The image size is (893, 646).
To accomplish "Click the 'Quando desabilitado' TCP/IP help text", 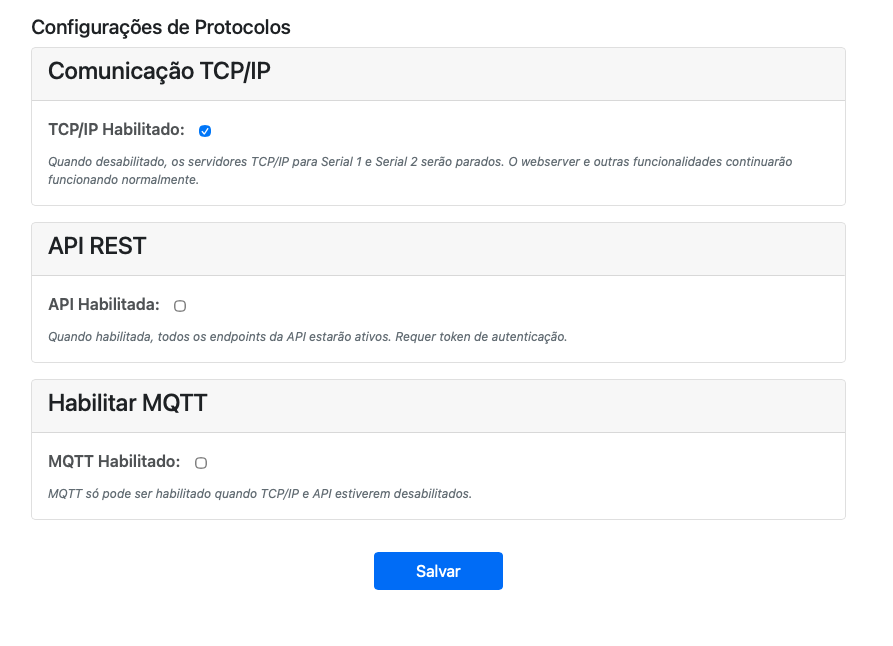I will [420, 161].
